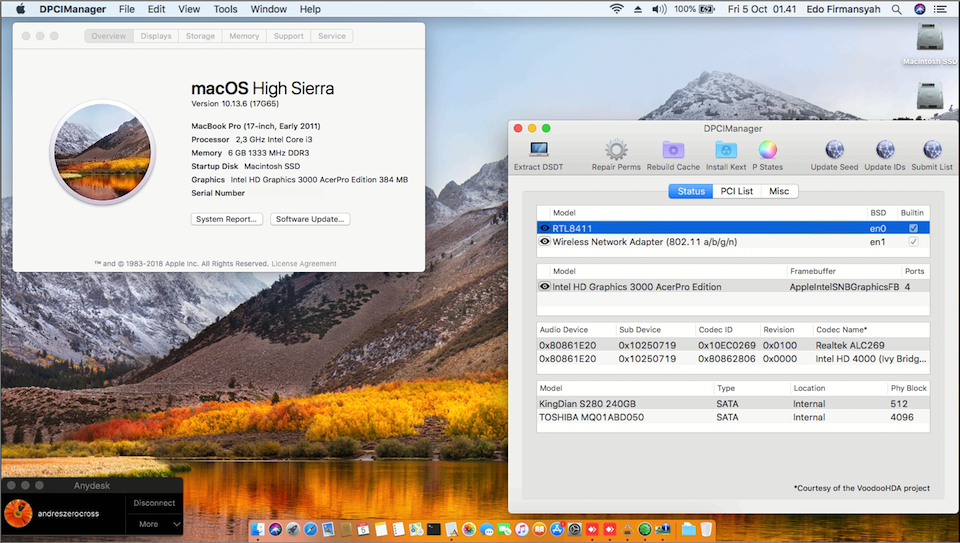The image size is (960, 543).
Task: Open System Preferences from the Dock
Action: pyautogui.click(x=574, y=529)
